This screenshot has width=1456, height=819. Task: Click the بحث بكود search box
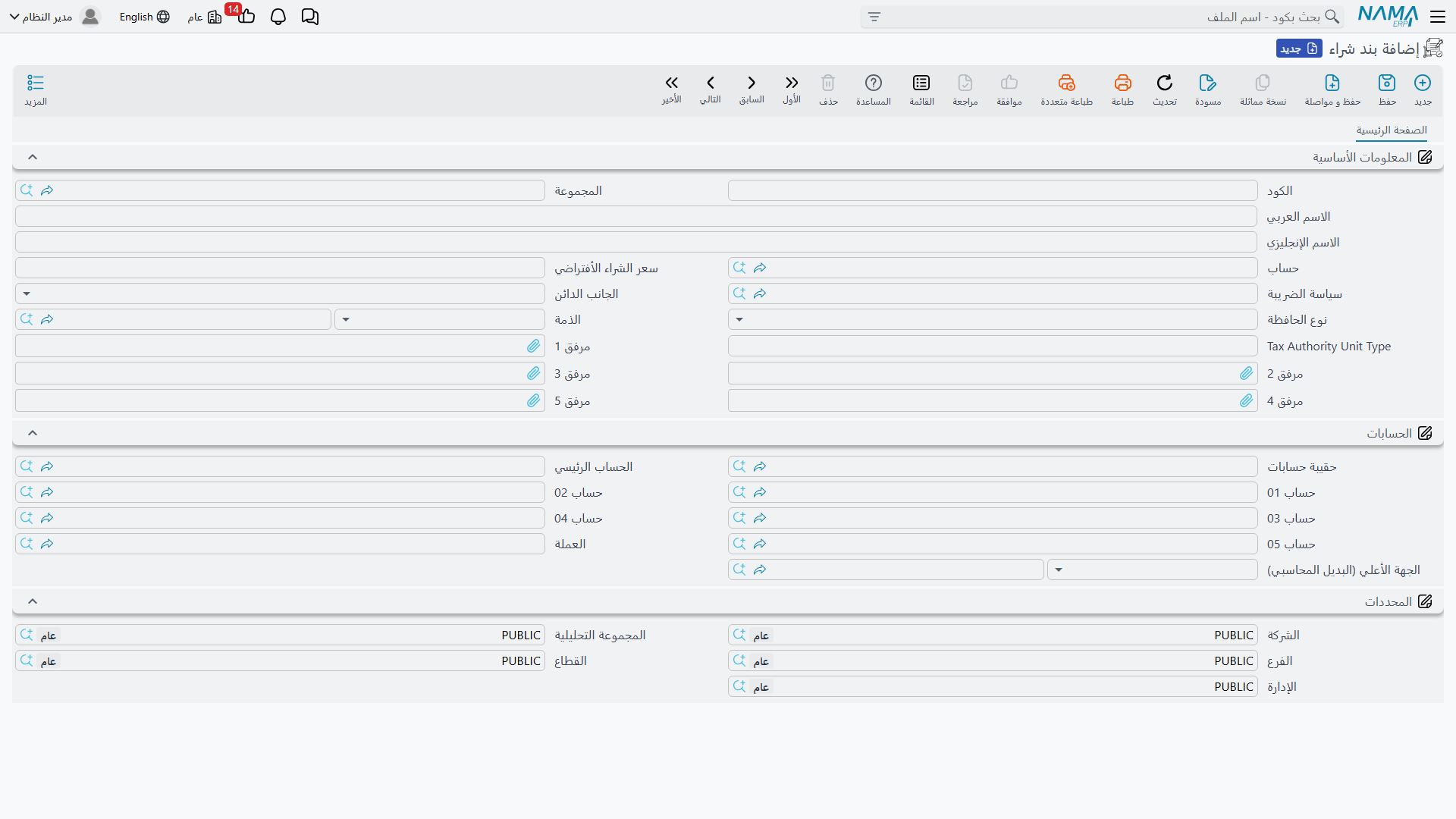(x=1102, y=17)
